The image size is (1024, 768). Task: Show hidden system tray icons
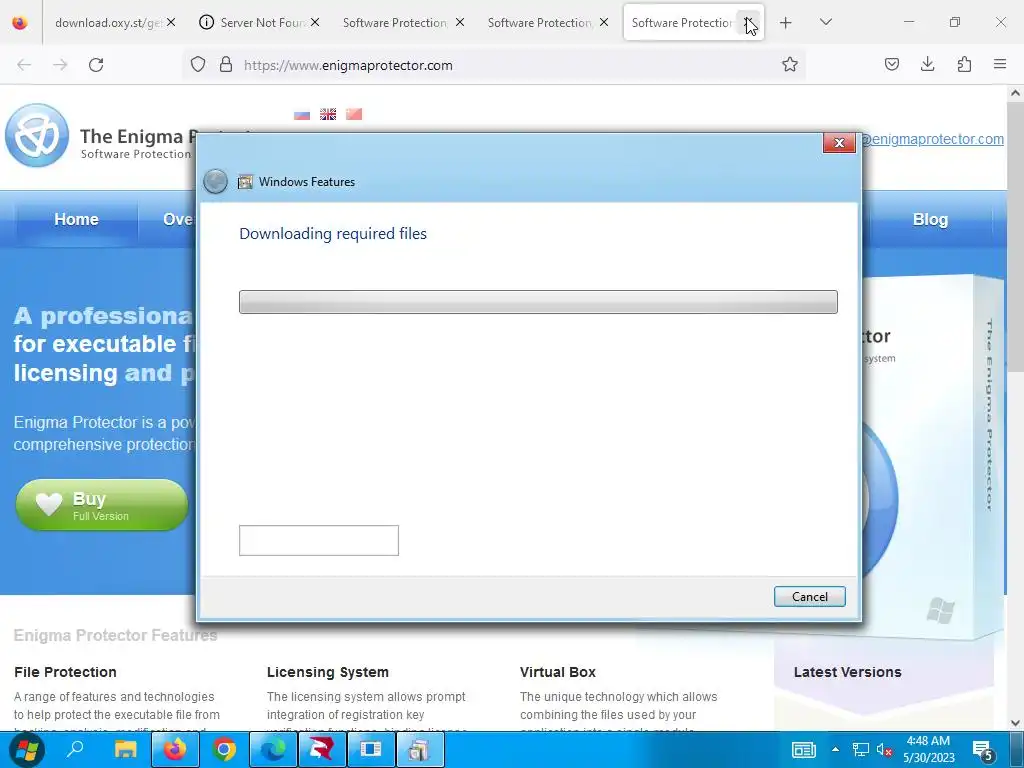click(835, 749)
